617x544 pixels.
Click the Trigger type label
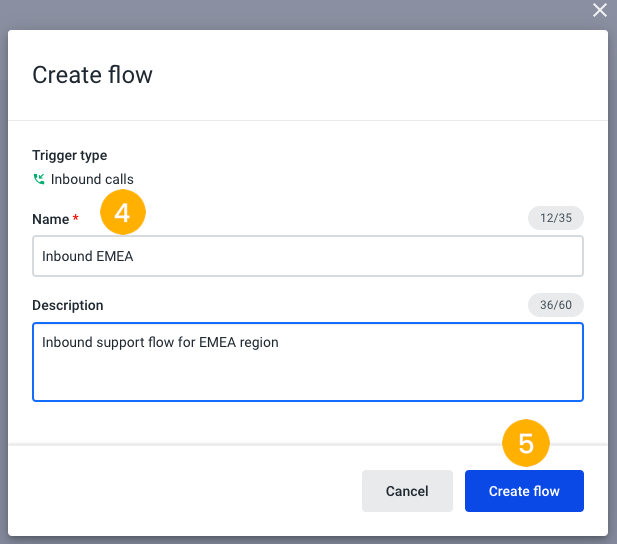pyautogui.click(x=69, y=155)
